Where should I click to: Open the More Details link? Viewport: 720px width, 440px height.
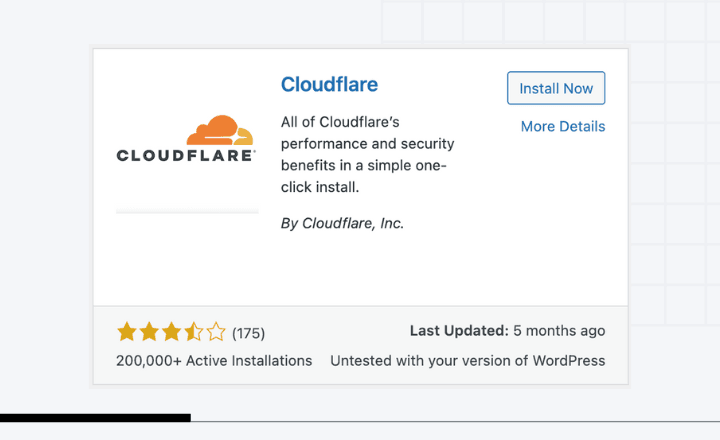click(x=562, y=126)
